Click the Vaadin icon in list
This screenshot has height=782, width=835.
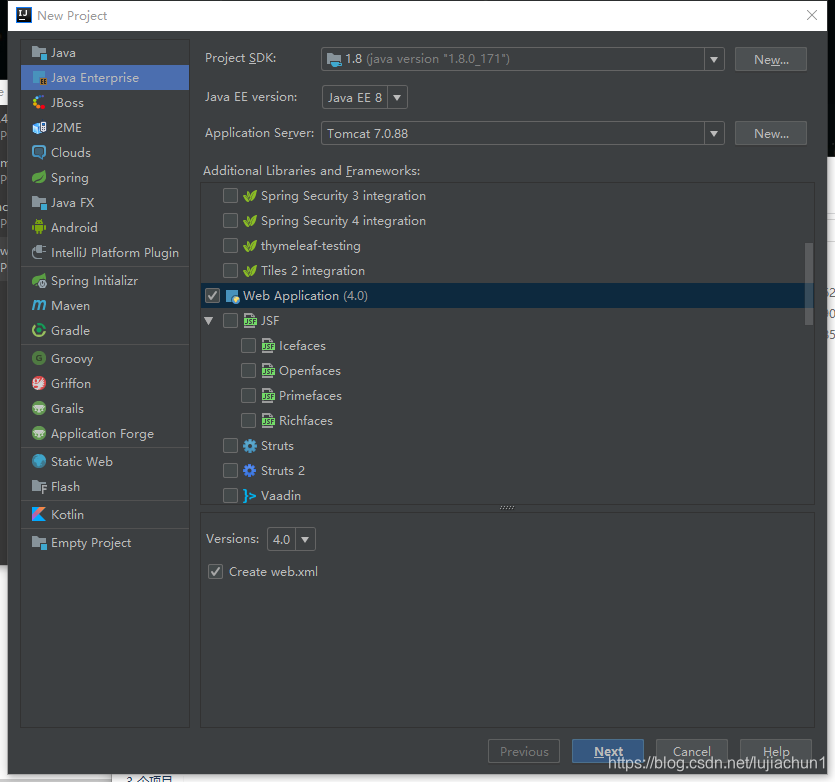pos(249,496)
